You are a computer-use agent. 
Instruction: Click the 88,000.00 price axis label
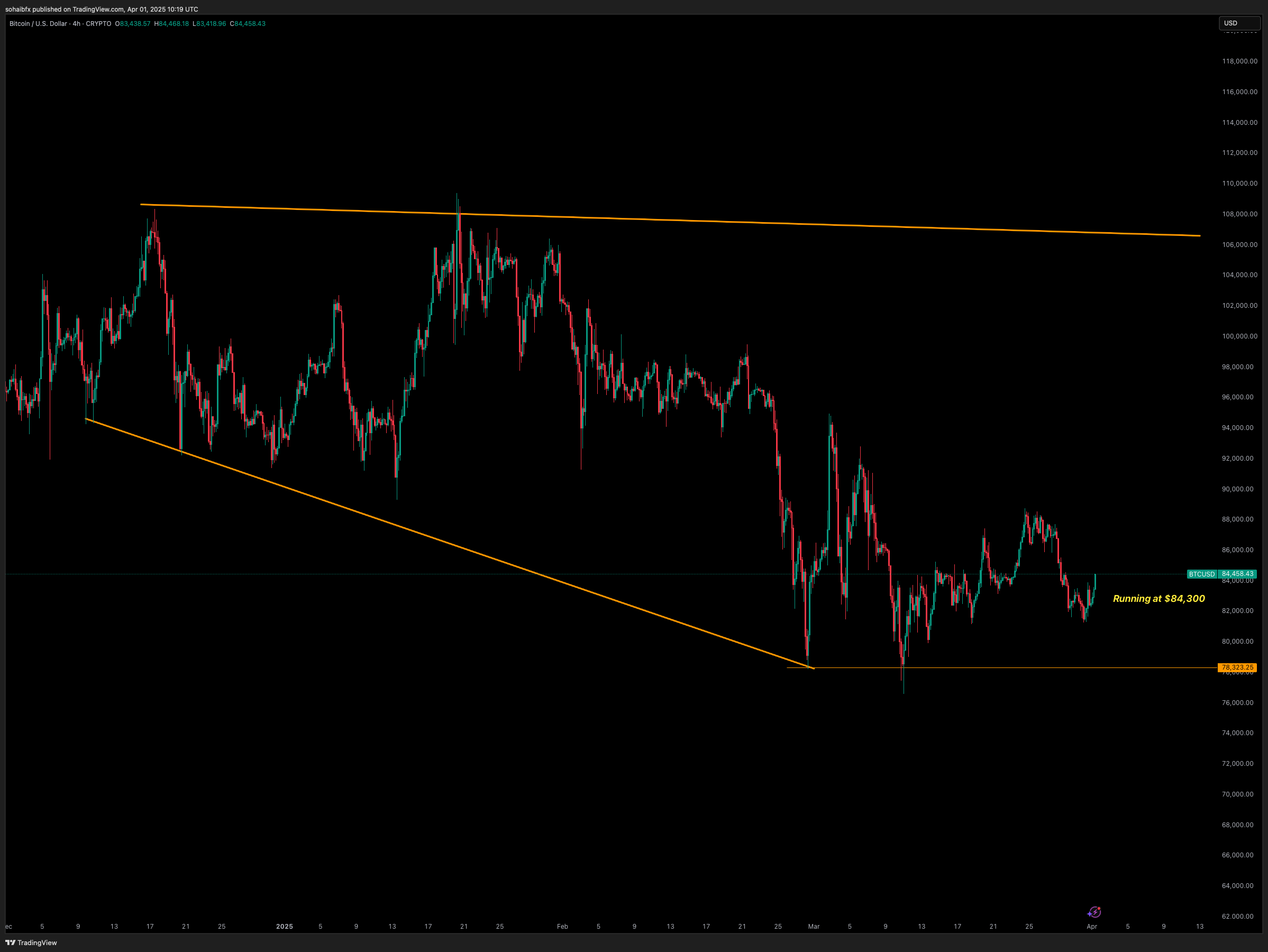pyautogui.click(x=1238, y=519)
